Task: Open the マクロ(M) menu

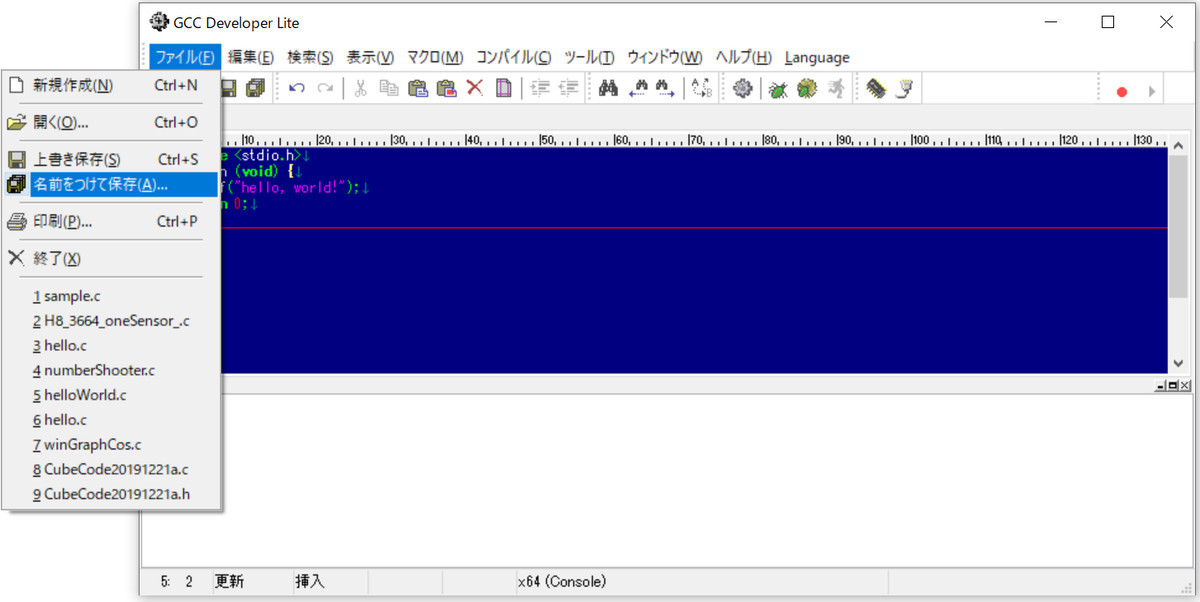Action: coord(435,57)
